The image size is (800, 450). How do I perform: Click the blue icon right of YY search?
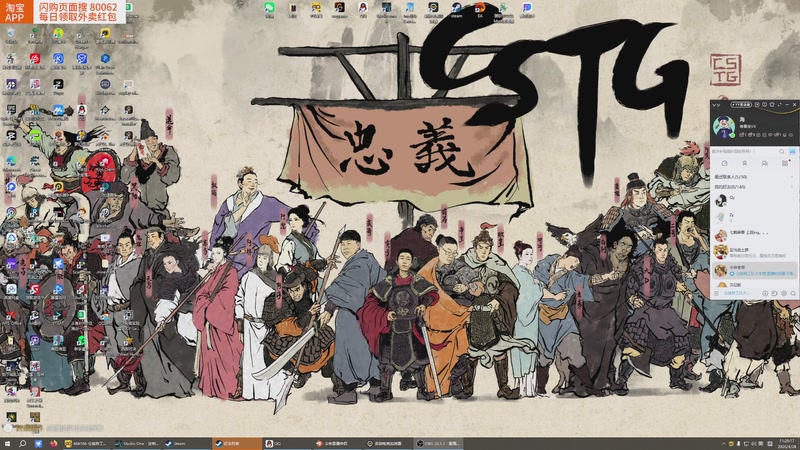pyautogui.click(x=792, y=152)
